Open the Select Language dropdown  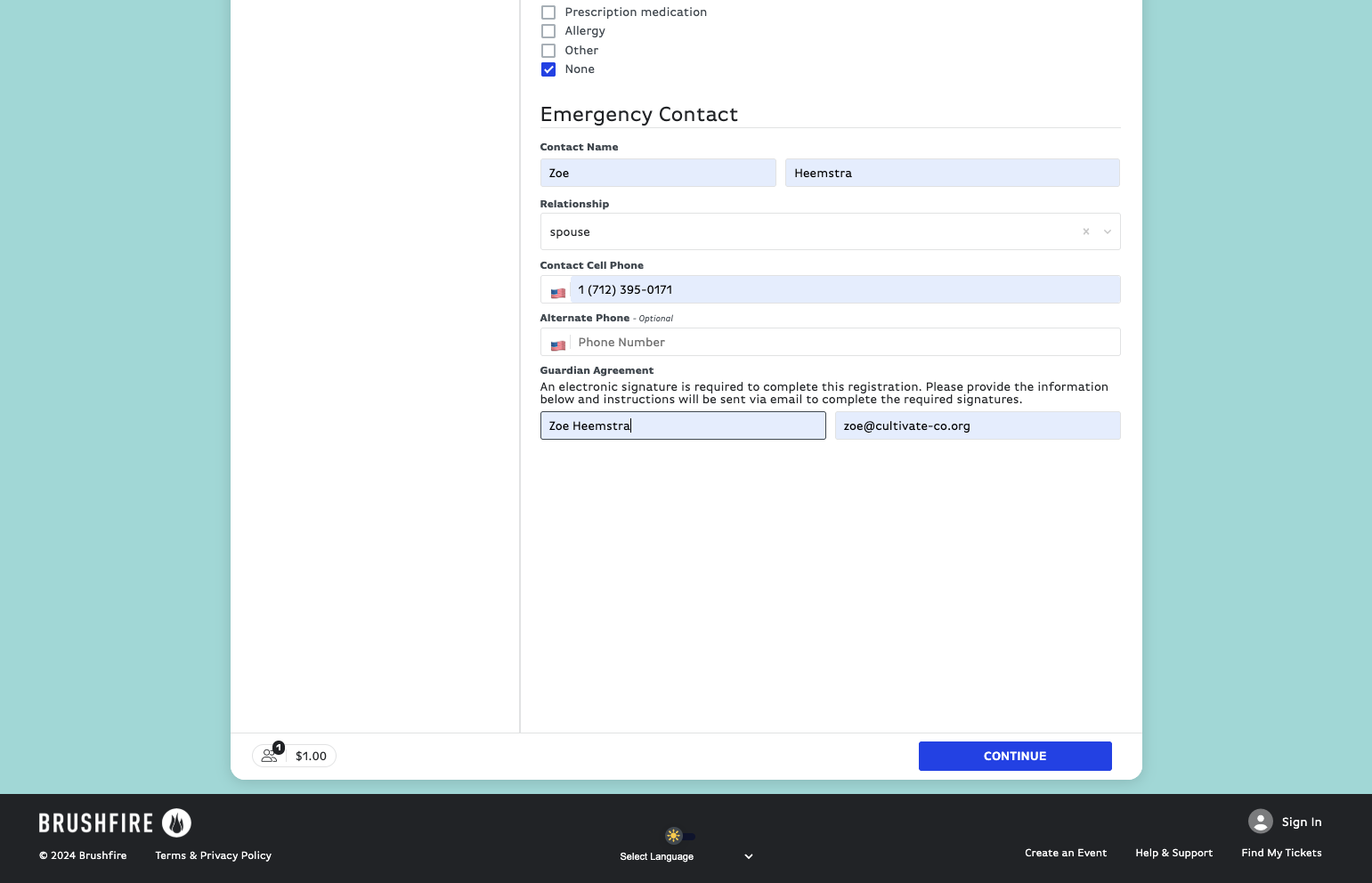point(686,856)
